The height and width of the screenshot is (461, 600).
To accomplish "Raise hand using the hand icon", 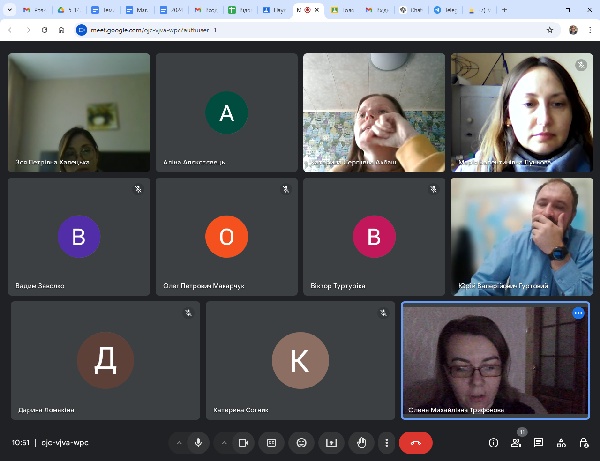I will (x=361, y=442).
